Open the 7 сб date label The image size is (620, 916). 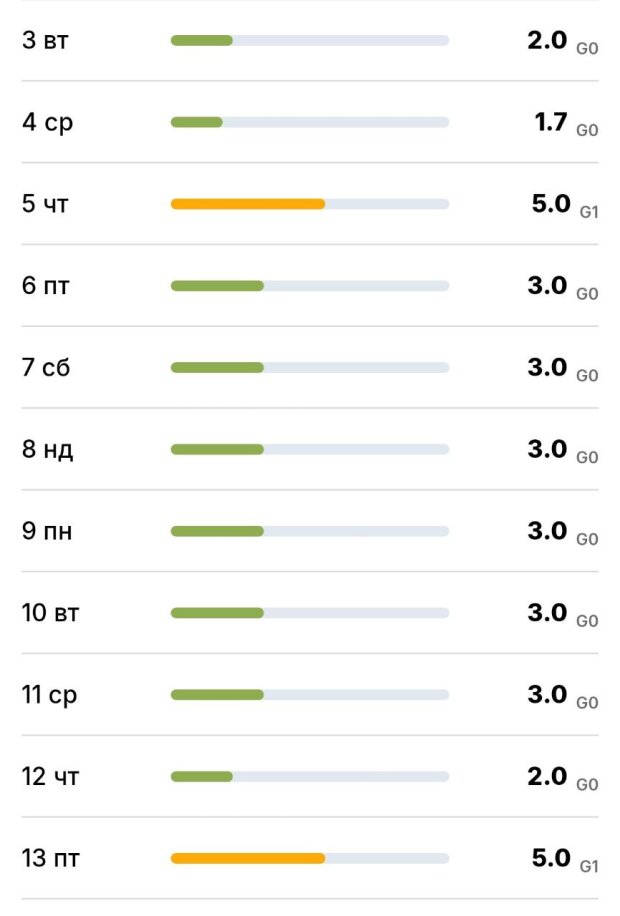click(46, 368)
